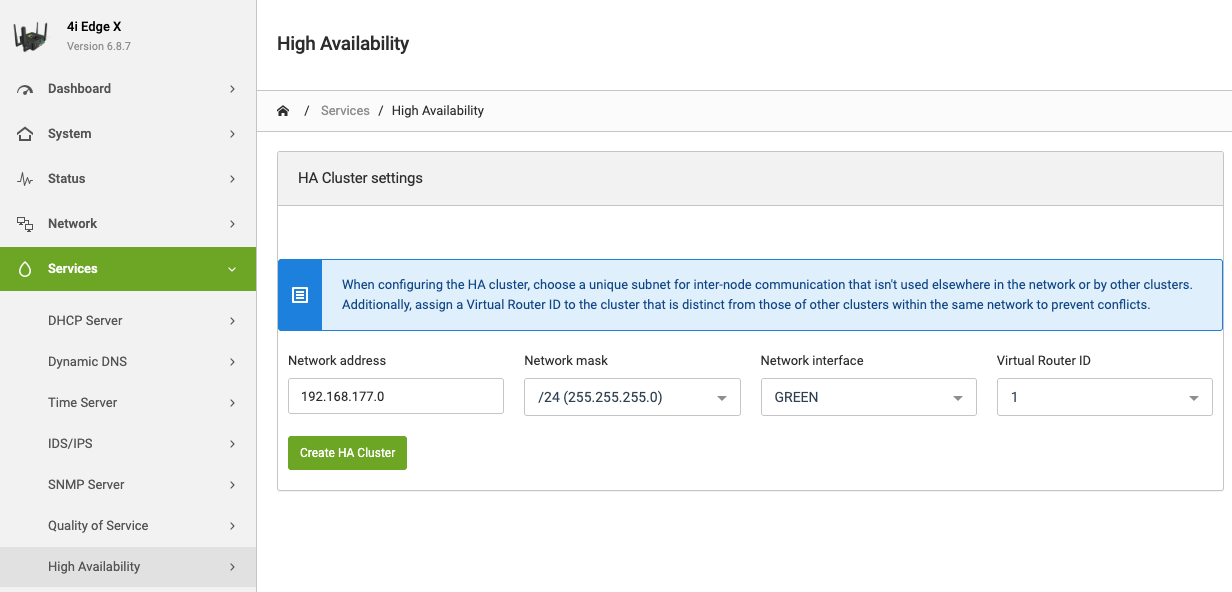Screen dimensions: 1232x592
Task: Click the Dashboard gauge icon
Action: click(26, 89)
